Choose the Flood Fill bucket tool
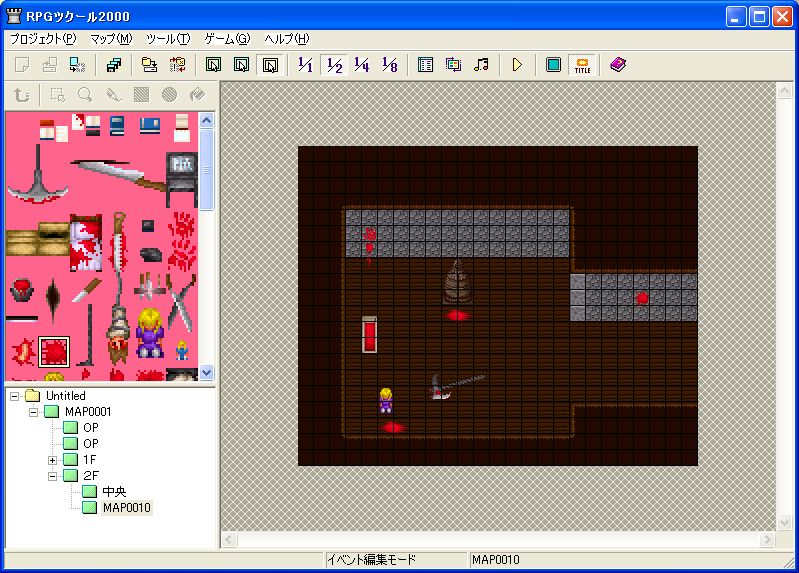Screen dimensions: 799x573 click(x=197, y=95)
